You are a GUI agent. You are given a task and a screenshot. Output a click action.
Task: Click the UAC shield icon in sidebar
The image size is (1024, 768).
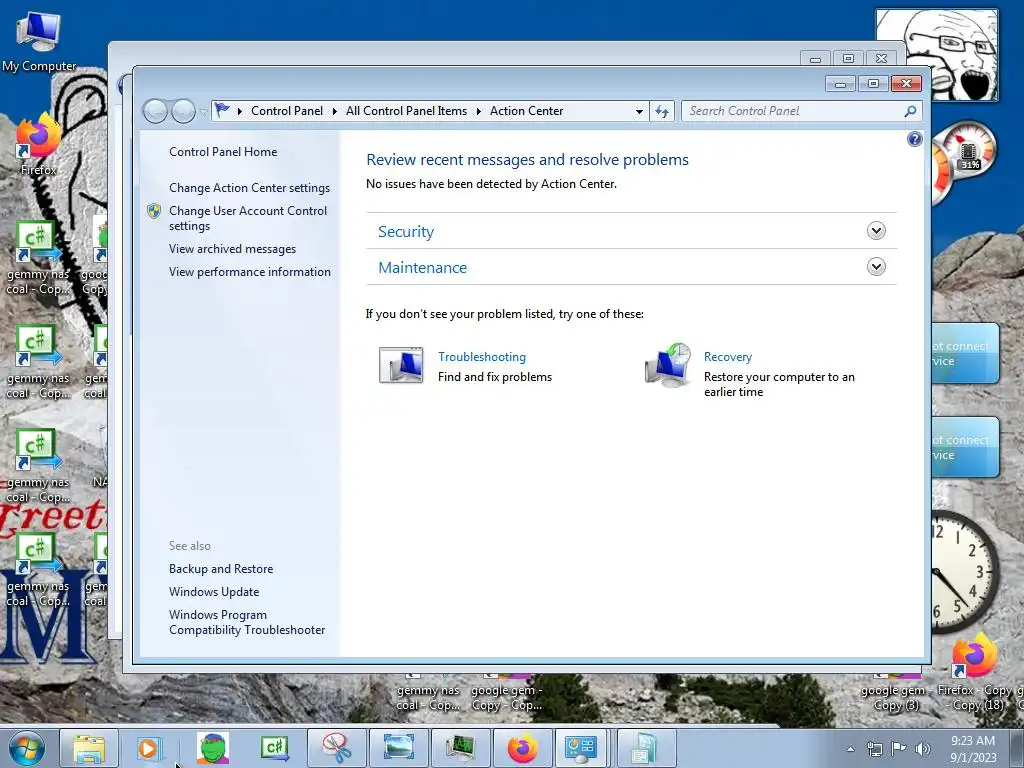(153, 211)
